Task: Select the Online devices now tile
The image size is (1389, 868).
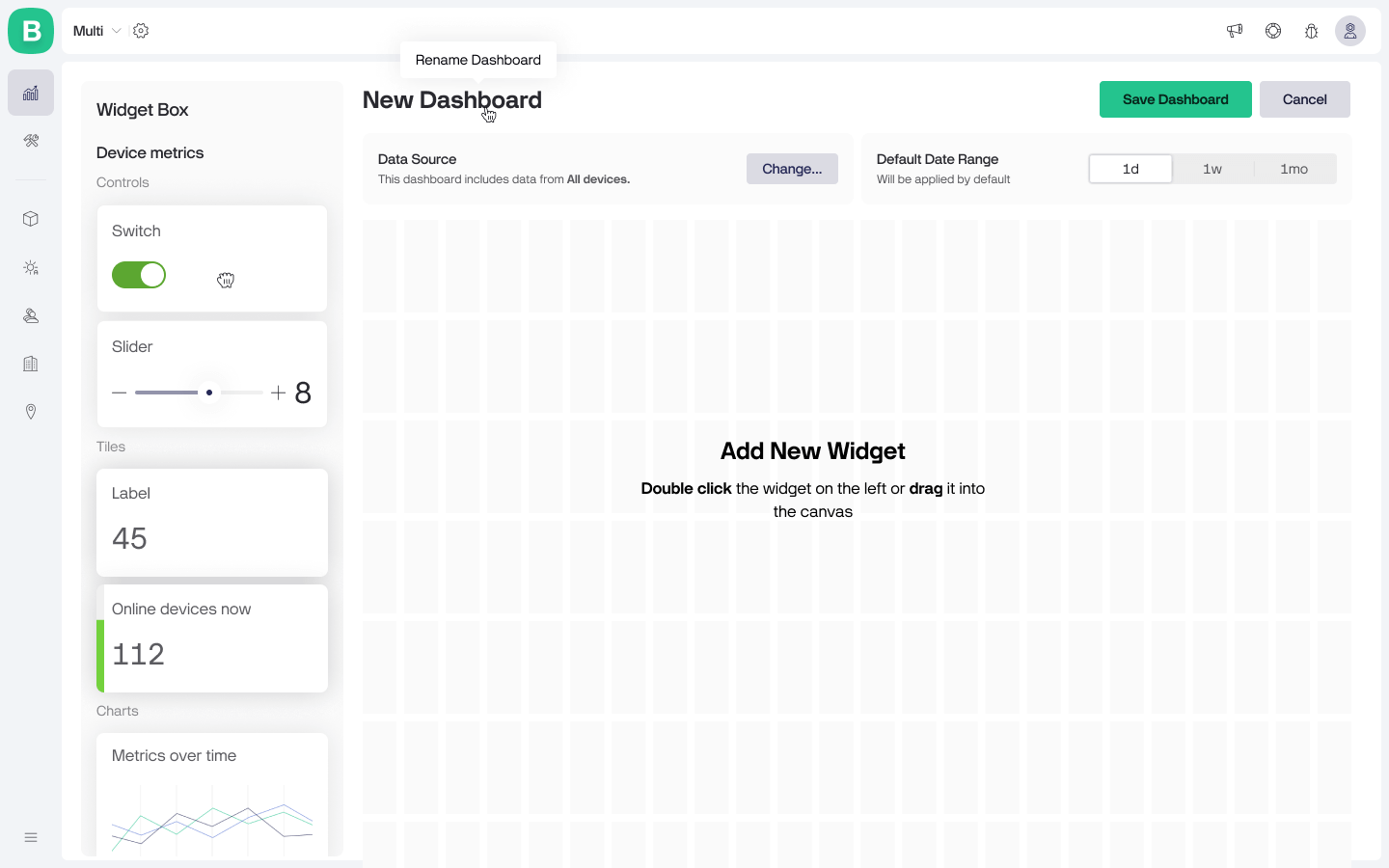Action: [212, 638]
